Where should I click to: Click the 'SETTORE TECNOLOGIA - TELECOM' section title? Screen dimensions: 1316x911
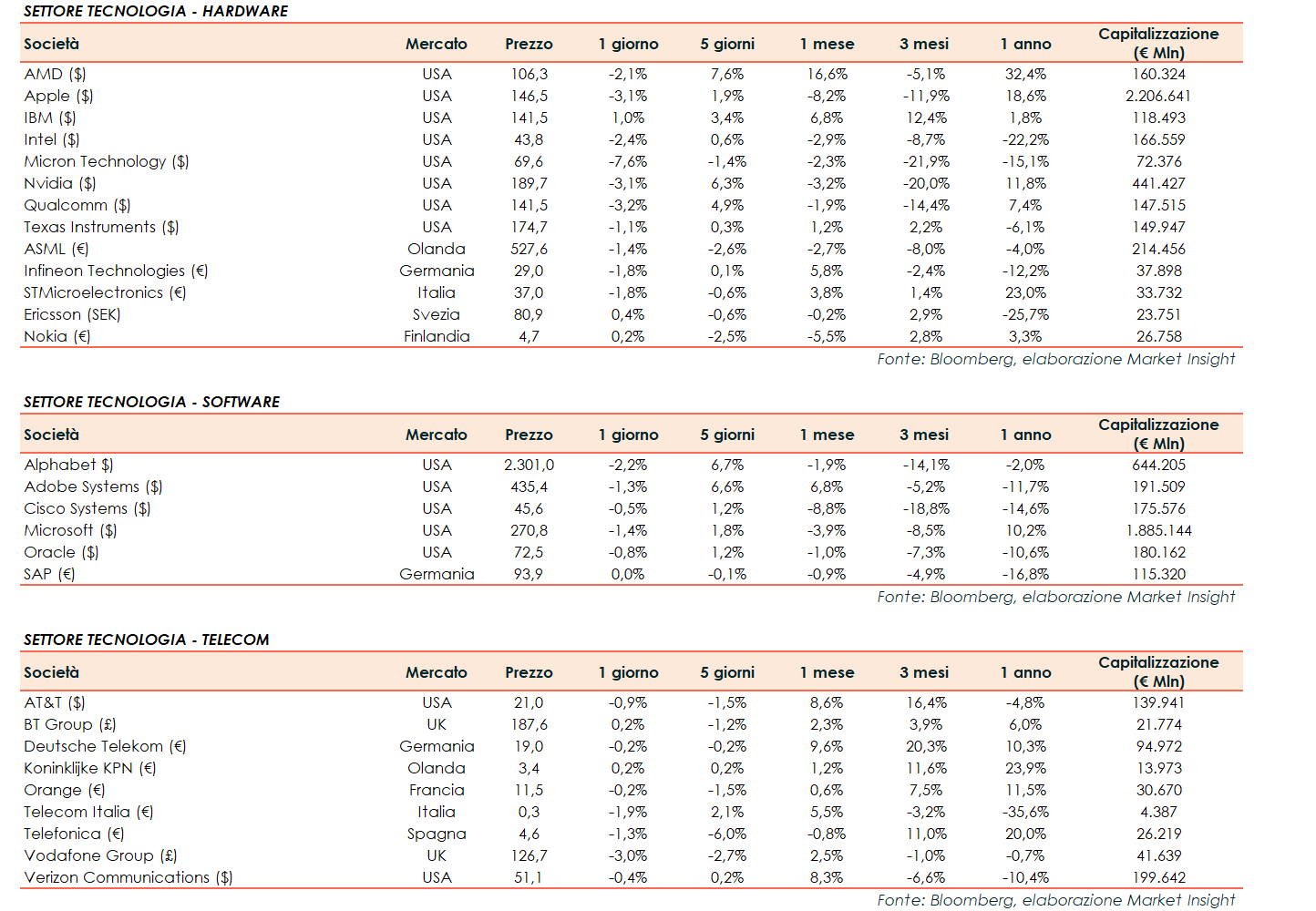(146, 640)
